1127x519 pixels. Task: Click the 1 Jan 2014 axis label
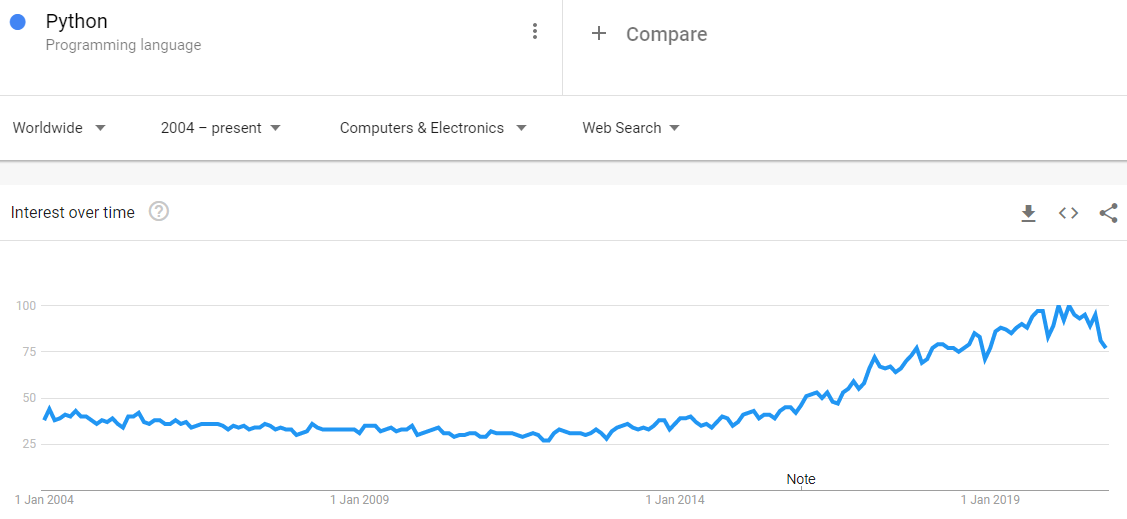(676, 500)
